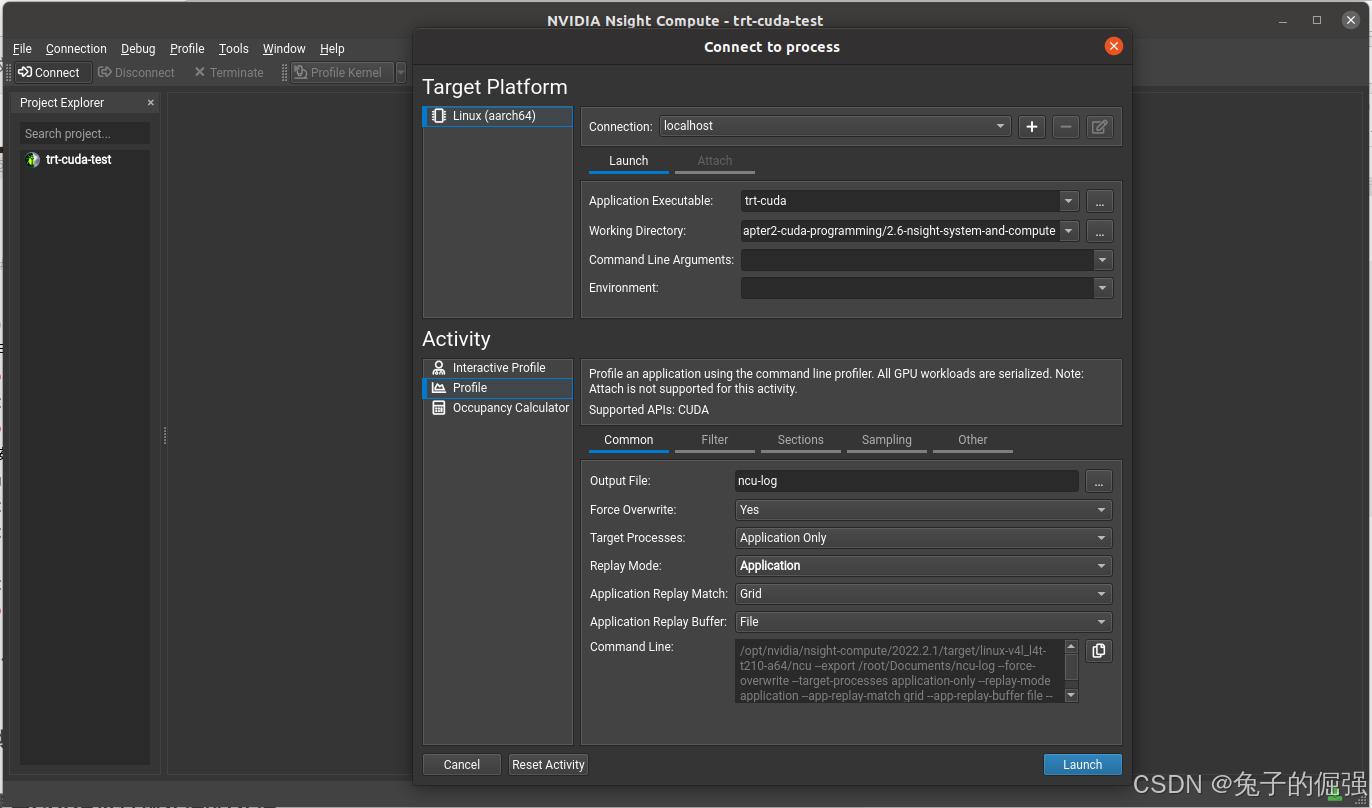This screenshot has width=1372, height=808.
Task: Open the Profile menu
Action: pos(187,48)
